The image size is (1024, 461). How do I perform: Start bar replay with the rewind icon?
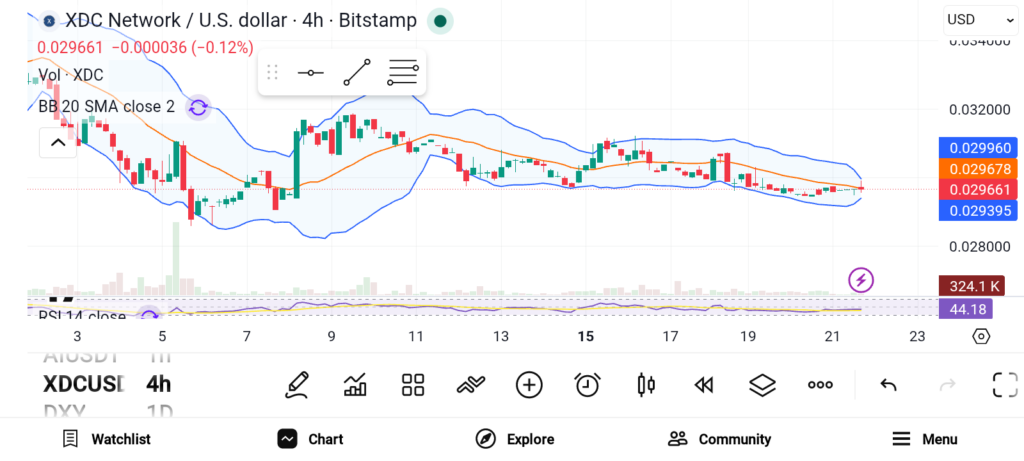(703, 385)
